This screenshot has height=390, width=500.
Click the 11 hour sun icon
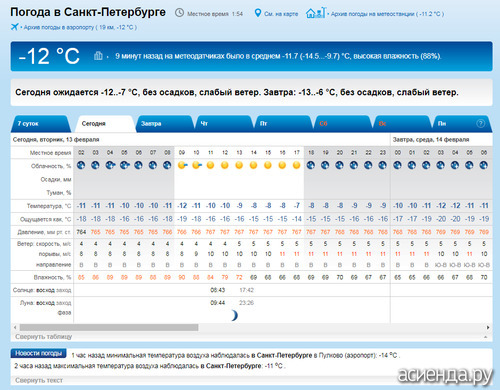pyautogui.click(x=210, y=165)
